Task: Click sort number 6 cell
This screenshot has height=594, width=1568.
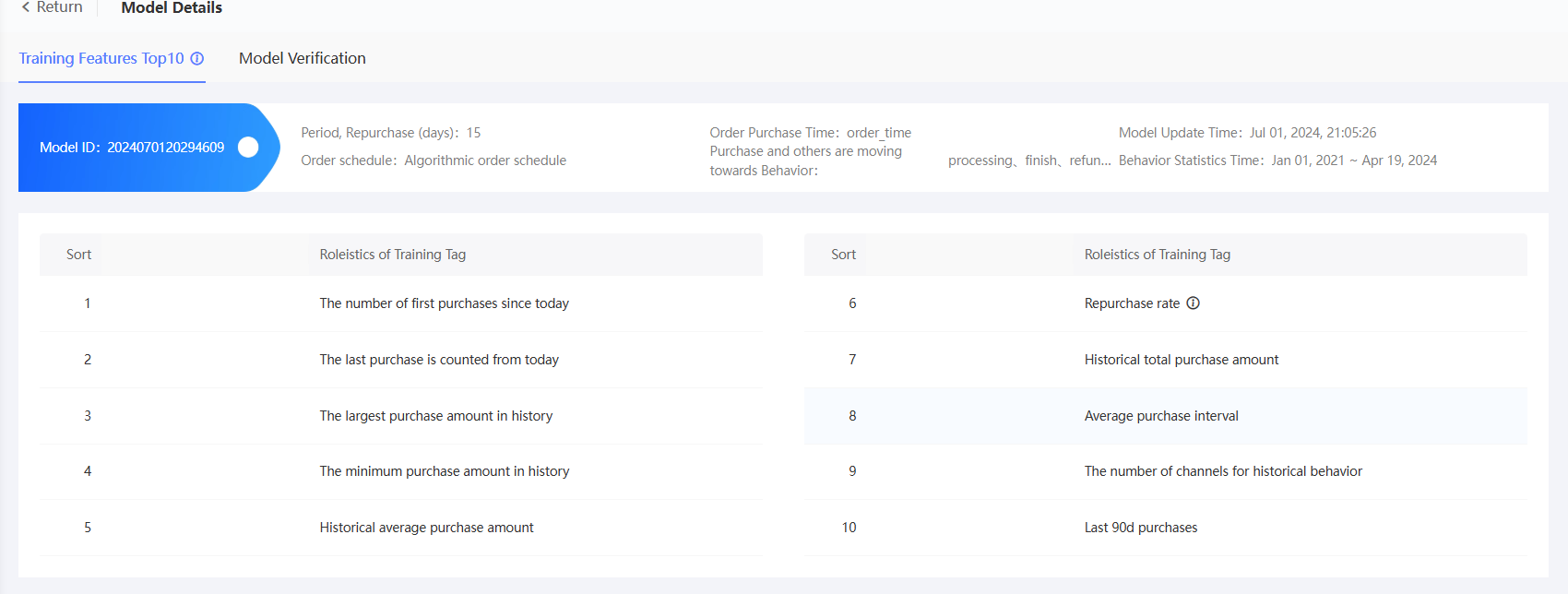Action: click(x=852, y=303)
